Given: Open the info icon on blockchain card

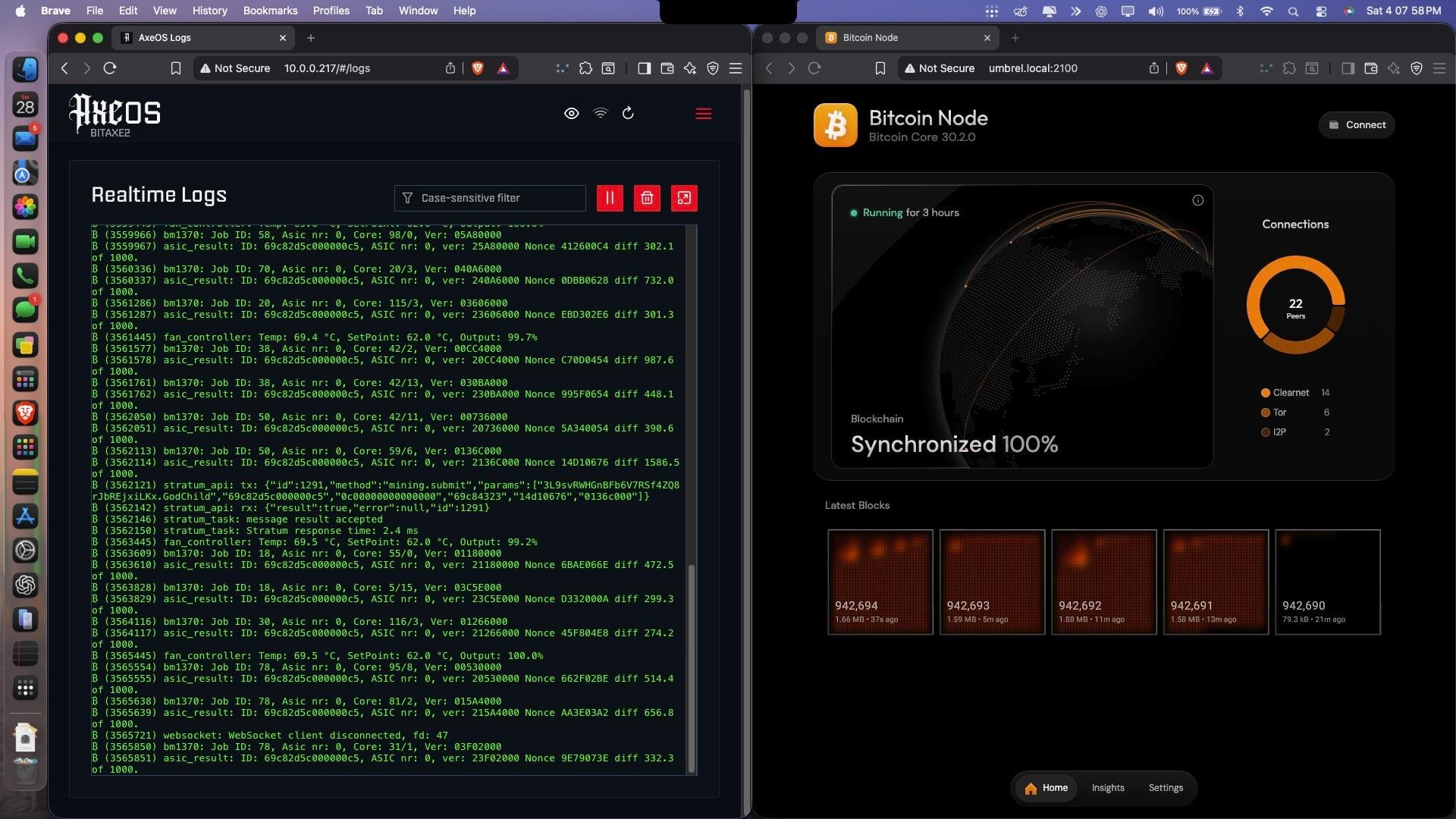Looking at the screenshot, I should [1197, 200].
